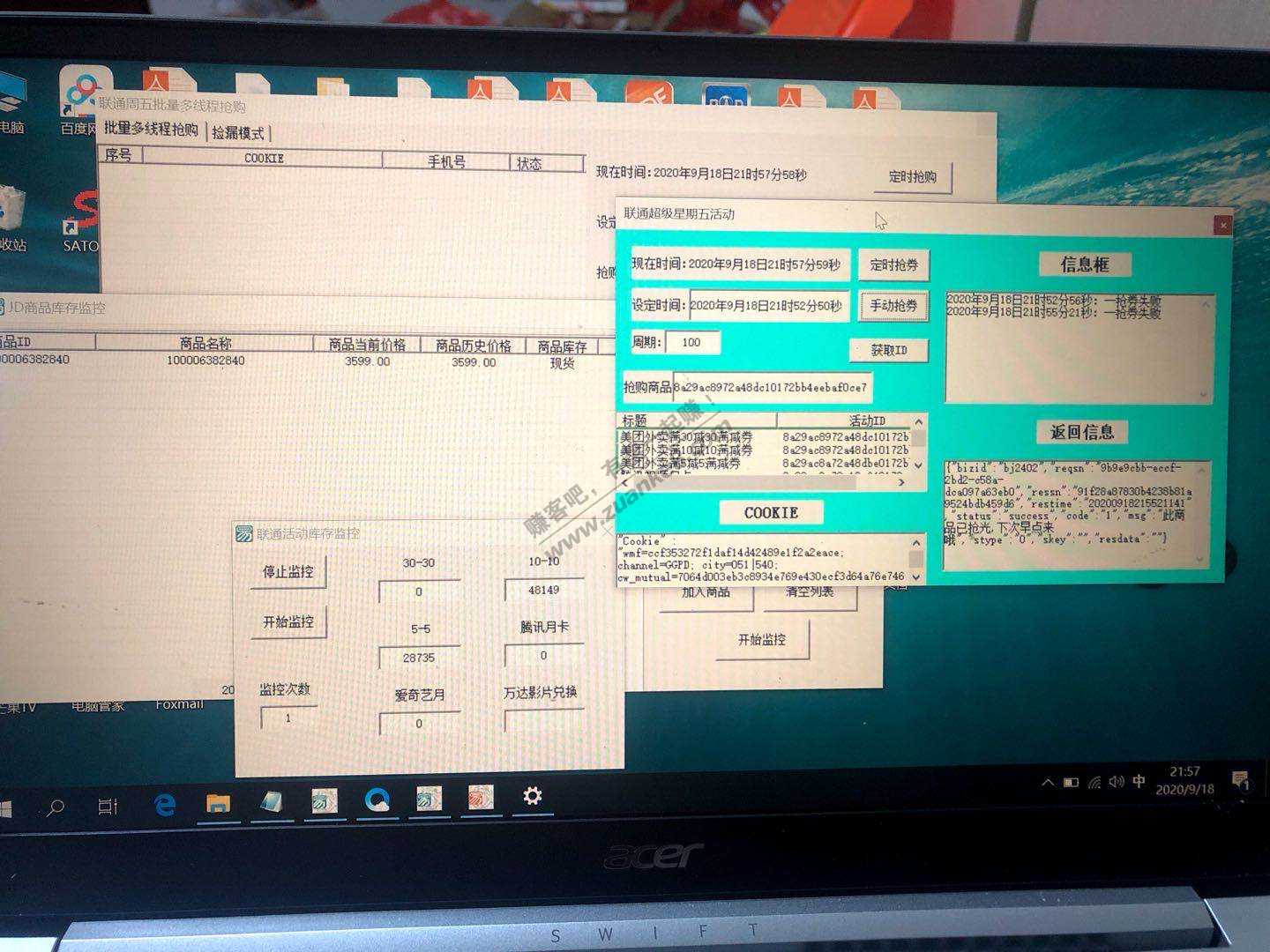
Task: Click the 手动抢券 button
Action: click(893, 306)
